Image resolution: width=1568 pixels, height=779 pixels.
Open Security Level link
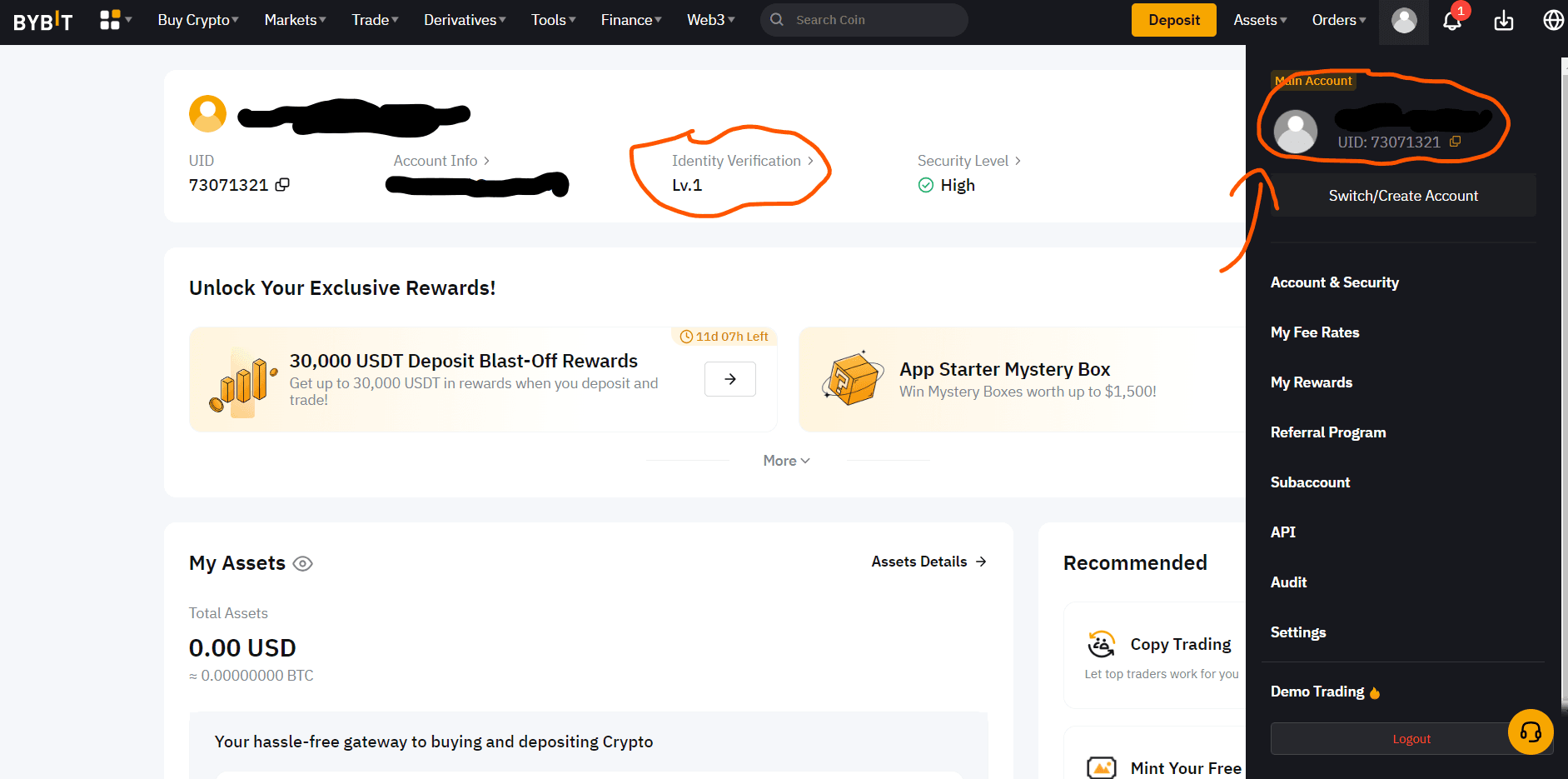point(969,161)
